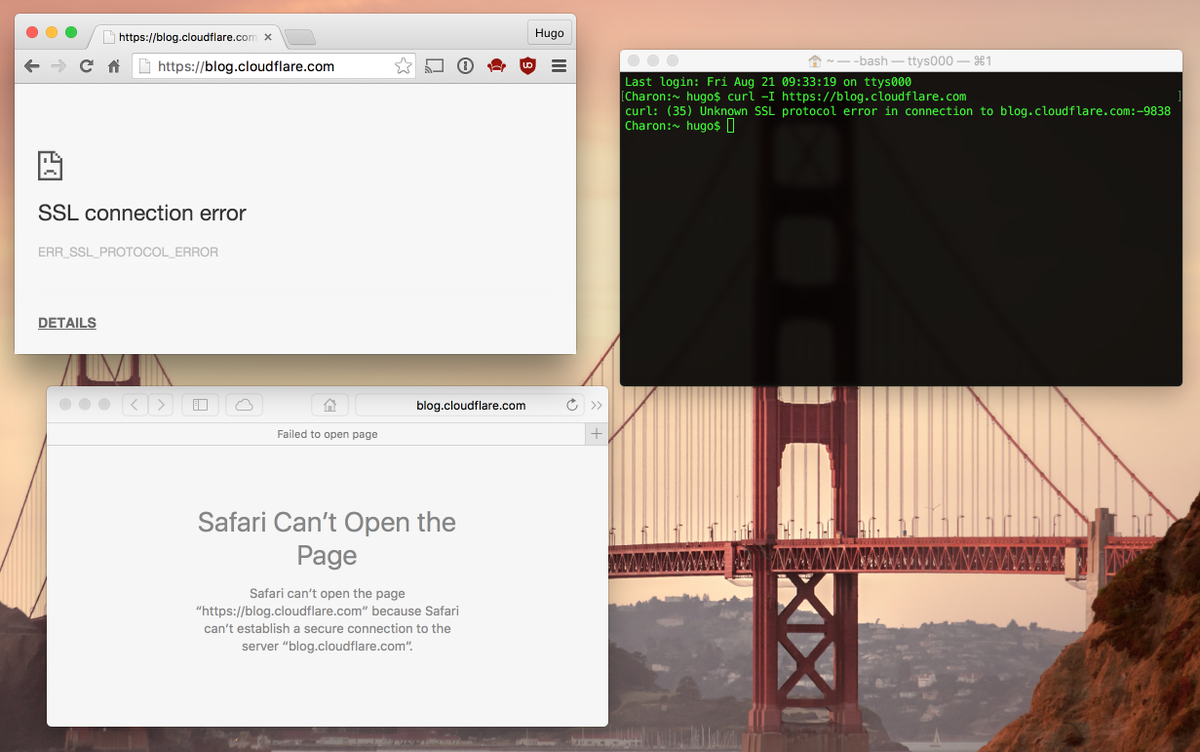
Task: Click the curl command line in Terminal
Action: pyautogui.click(x=795, y=96)
